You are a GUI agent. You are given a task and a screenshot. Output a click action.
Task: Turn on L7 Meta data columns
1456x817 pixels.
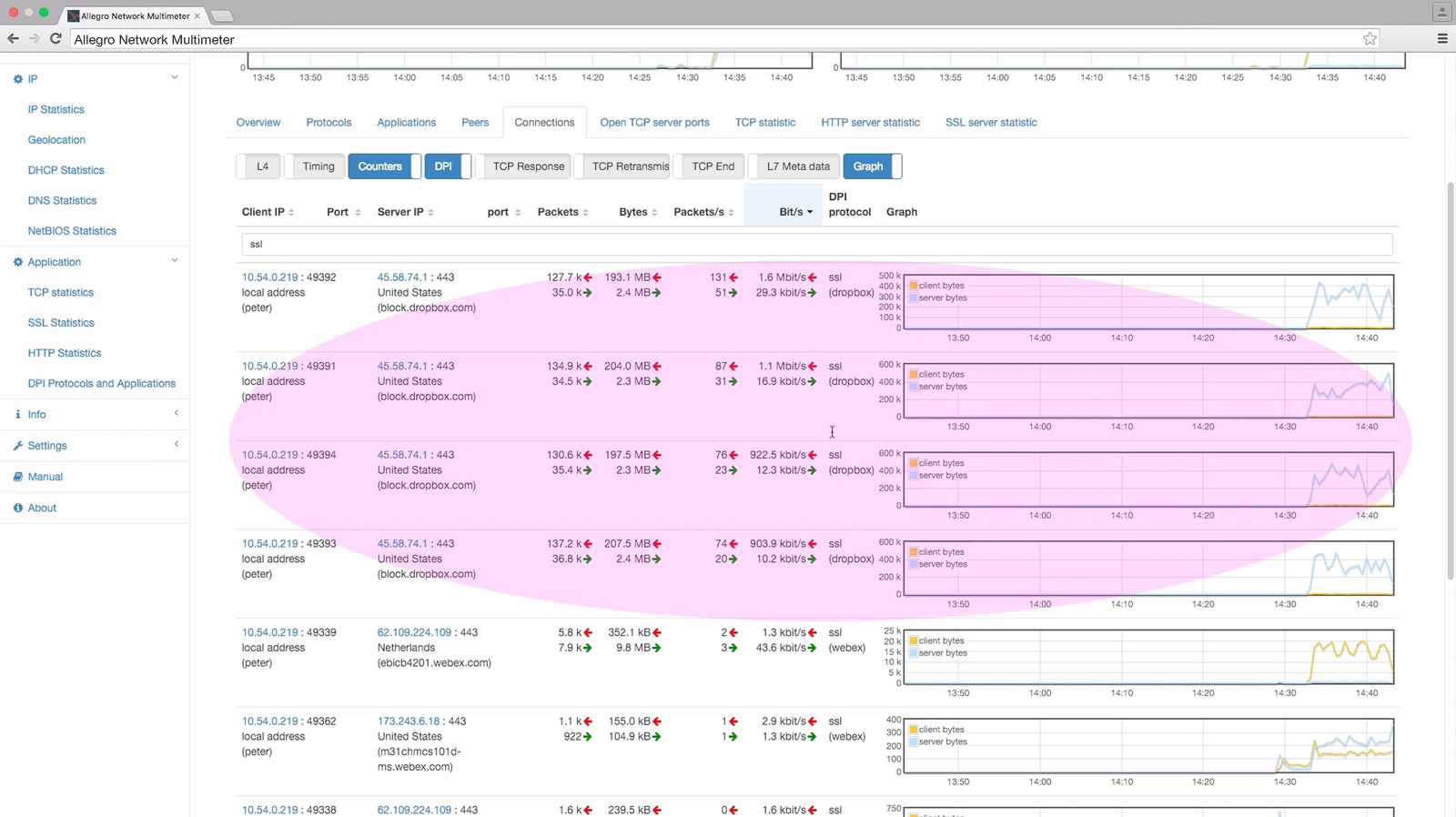(x=797, y=166)
